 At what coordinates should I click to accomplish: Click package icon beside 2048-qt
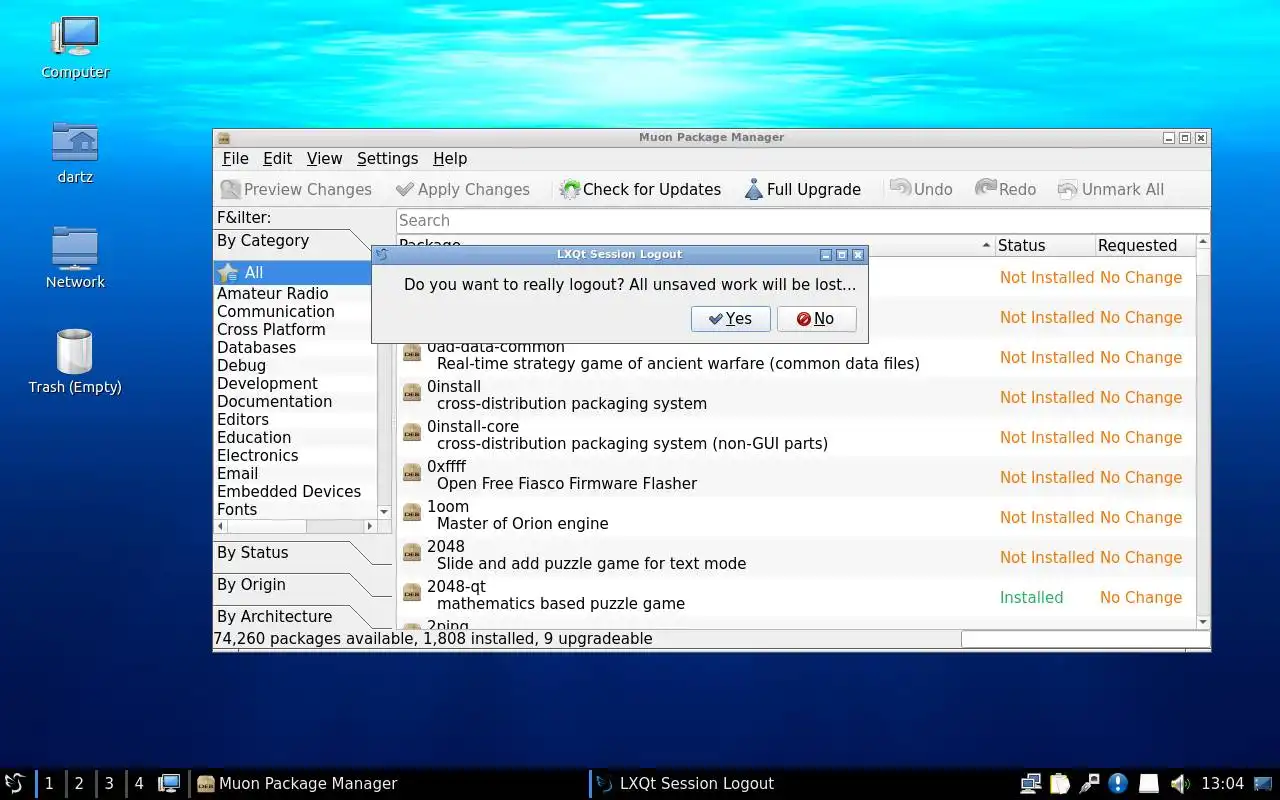[412, 592]
